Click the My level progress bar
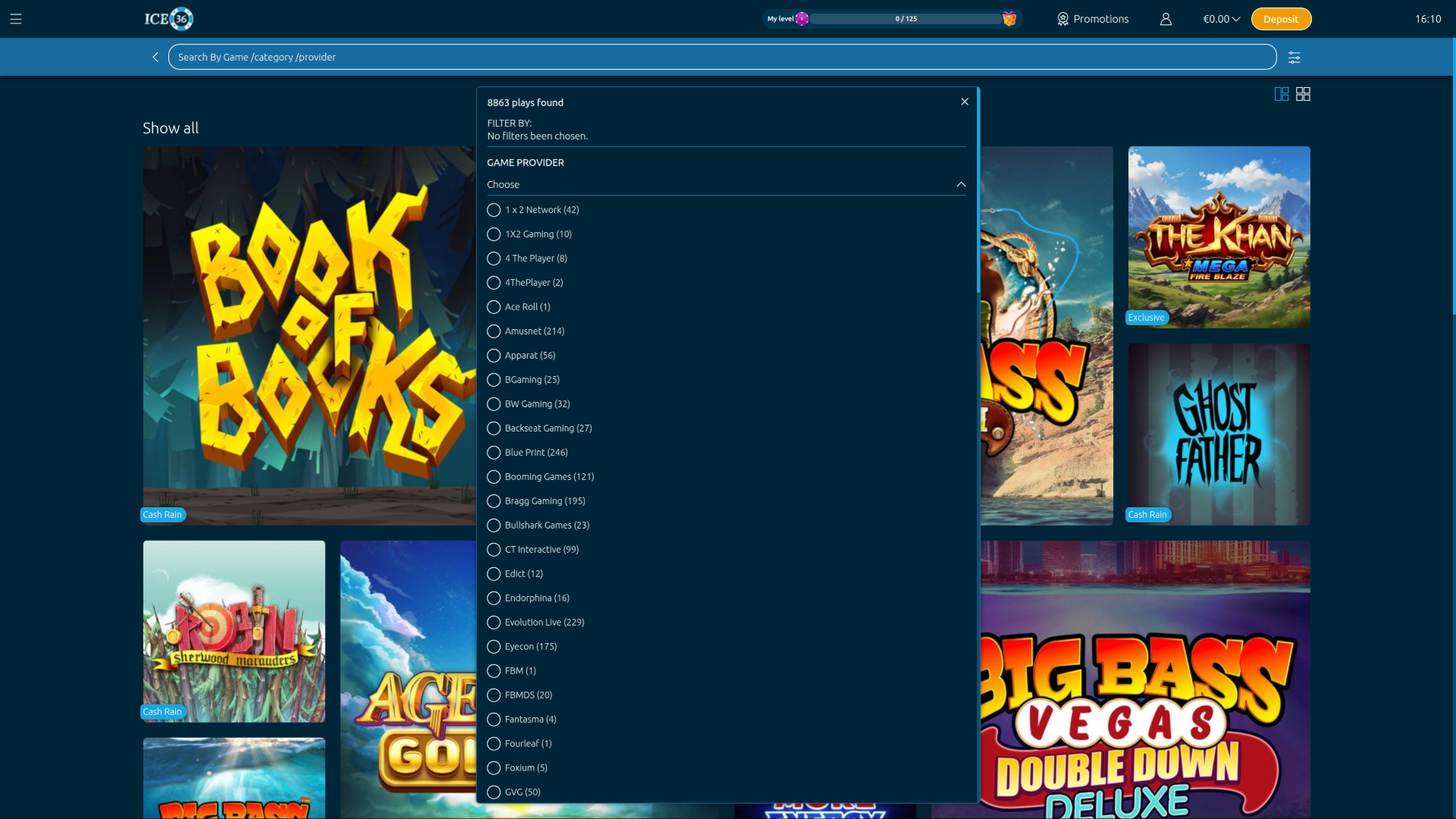The height and width of the screenshot is (819, 1456). 905,19
